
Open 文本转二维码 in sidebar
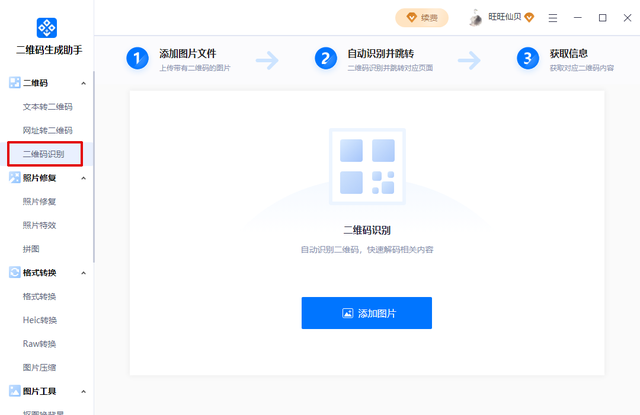pos(47,107)
